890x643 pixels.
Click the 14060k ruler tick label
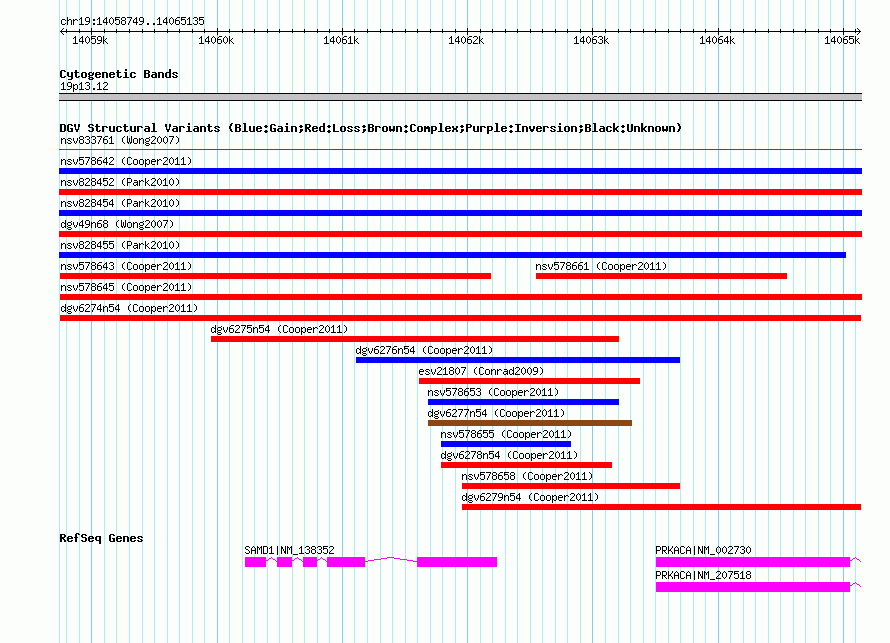[x=216, y=40]
